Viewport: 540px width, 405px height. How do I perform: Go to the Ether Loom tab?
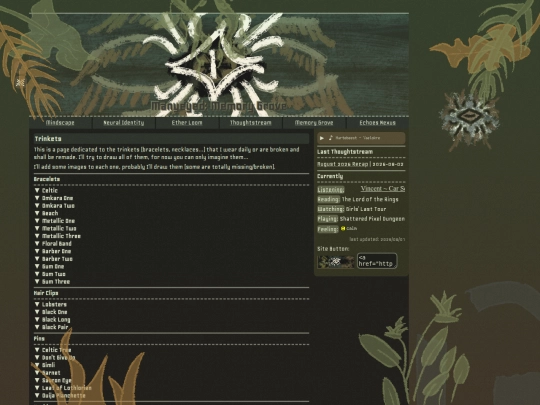(x=187, y=123)
